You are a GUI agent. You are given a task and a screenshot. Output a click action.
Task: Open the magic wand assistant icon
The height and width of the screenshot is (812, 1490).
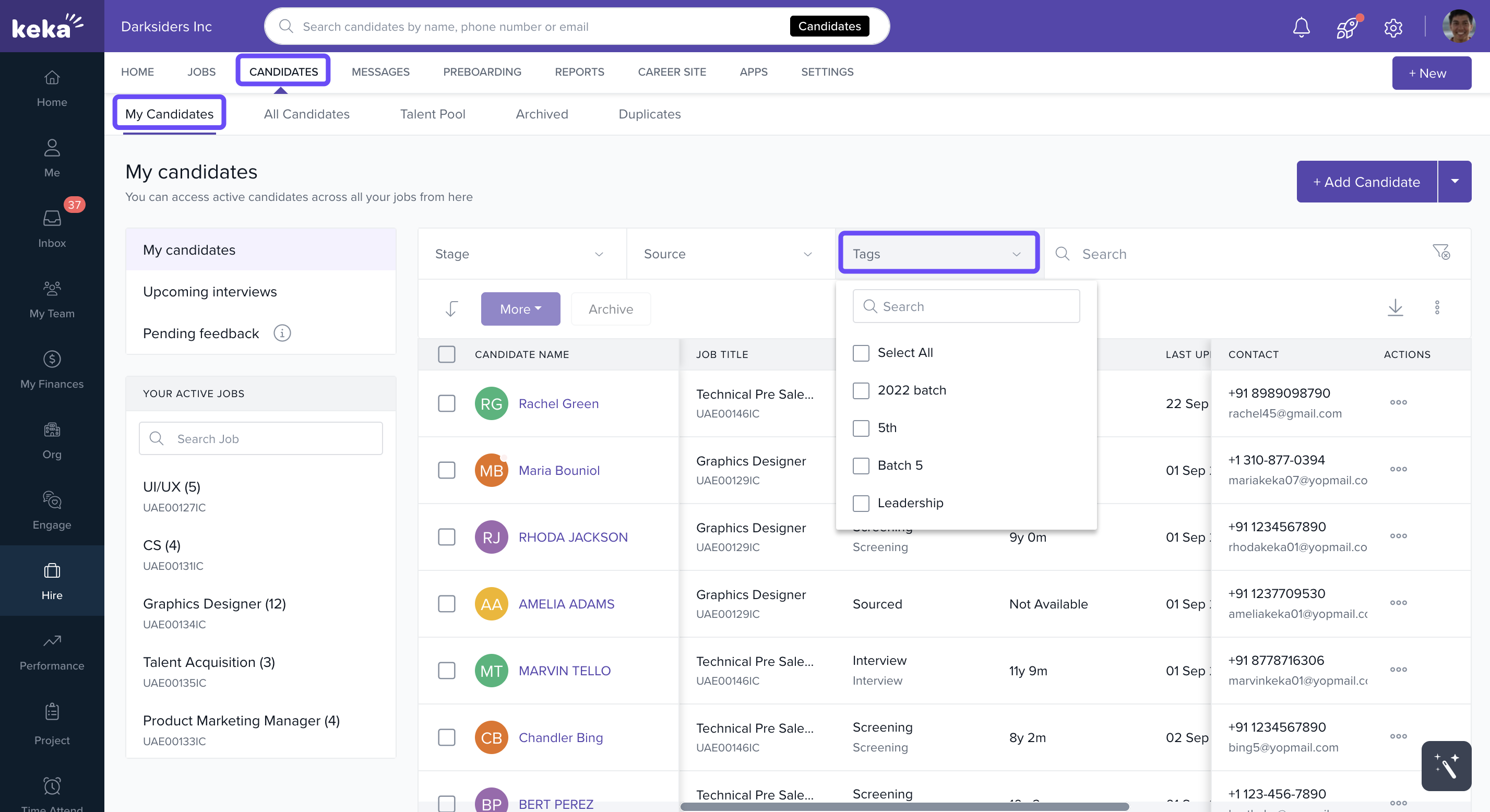1446,765
